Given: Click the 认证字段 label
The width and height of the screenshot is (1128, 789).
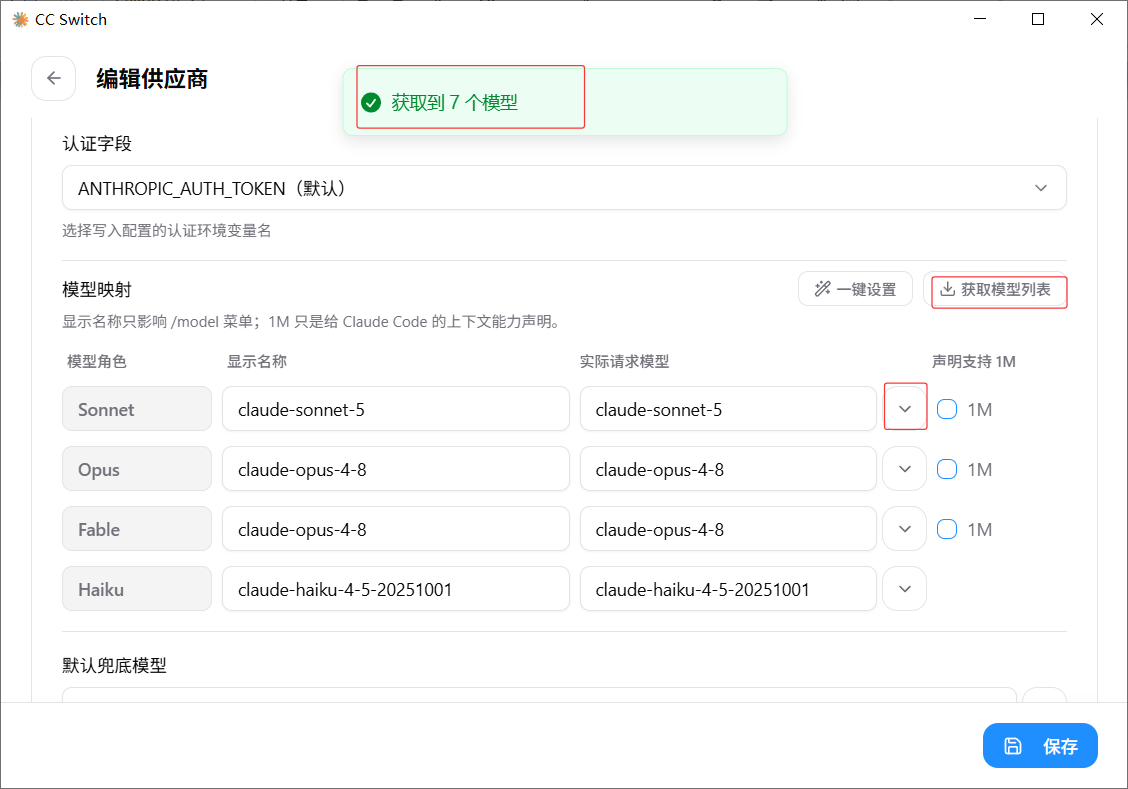Looking at the screenshot, I should click(97, 144).
